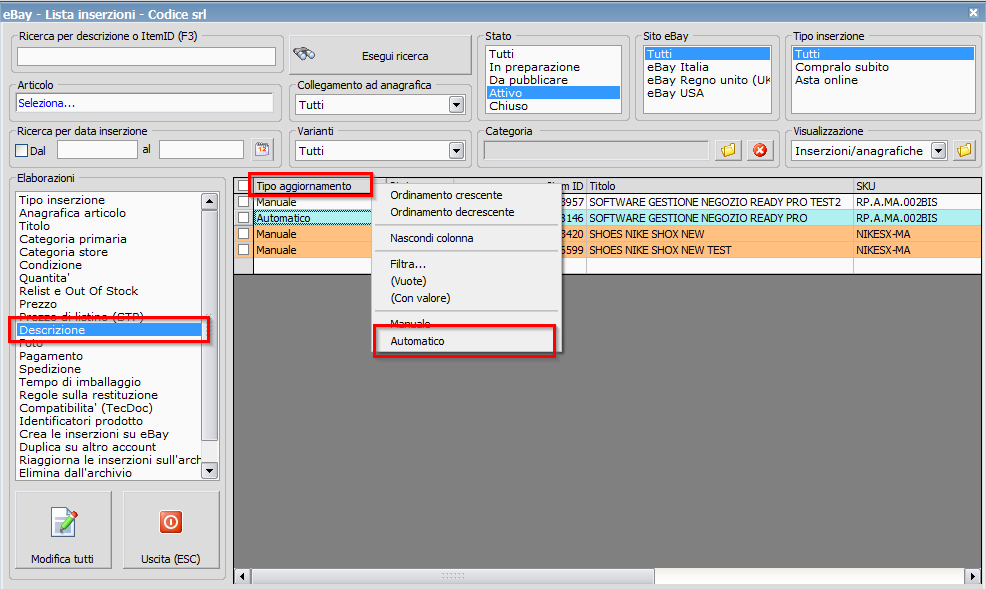Toggle the Dal date checkbox
The image size is (986, 589).
[x=22, y=151]
